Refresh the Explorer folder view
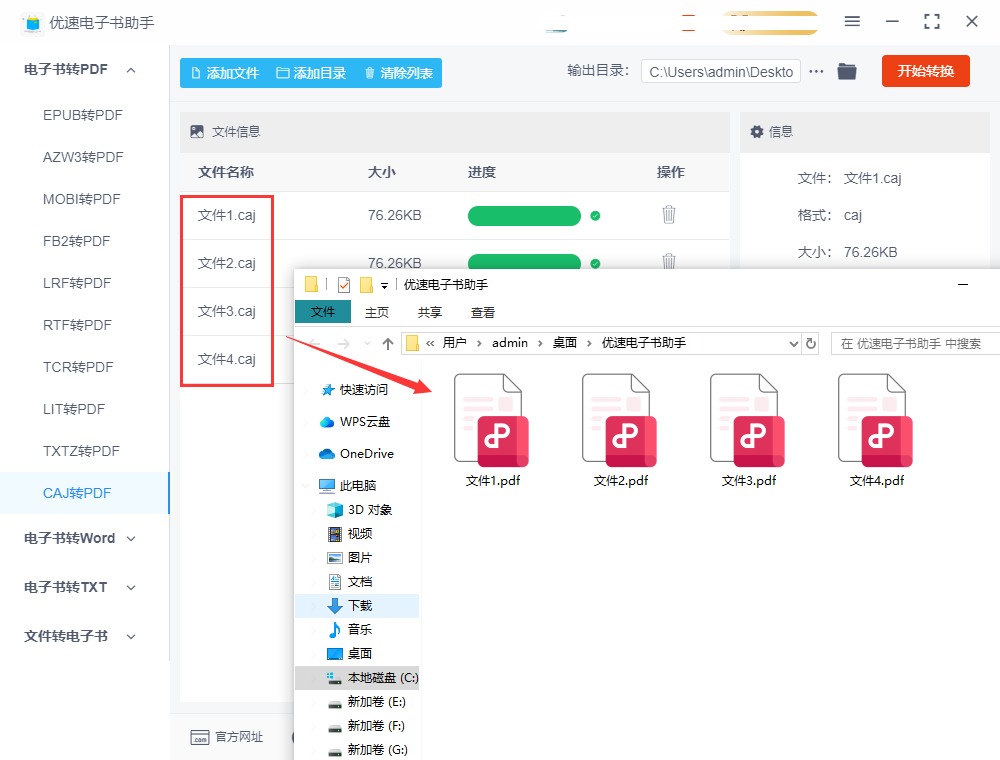The height and width of the screenshot is (760, 1000). click(811, 343)
